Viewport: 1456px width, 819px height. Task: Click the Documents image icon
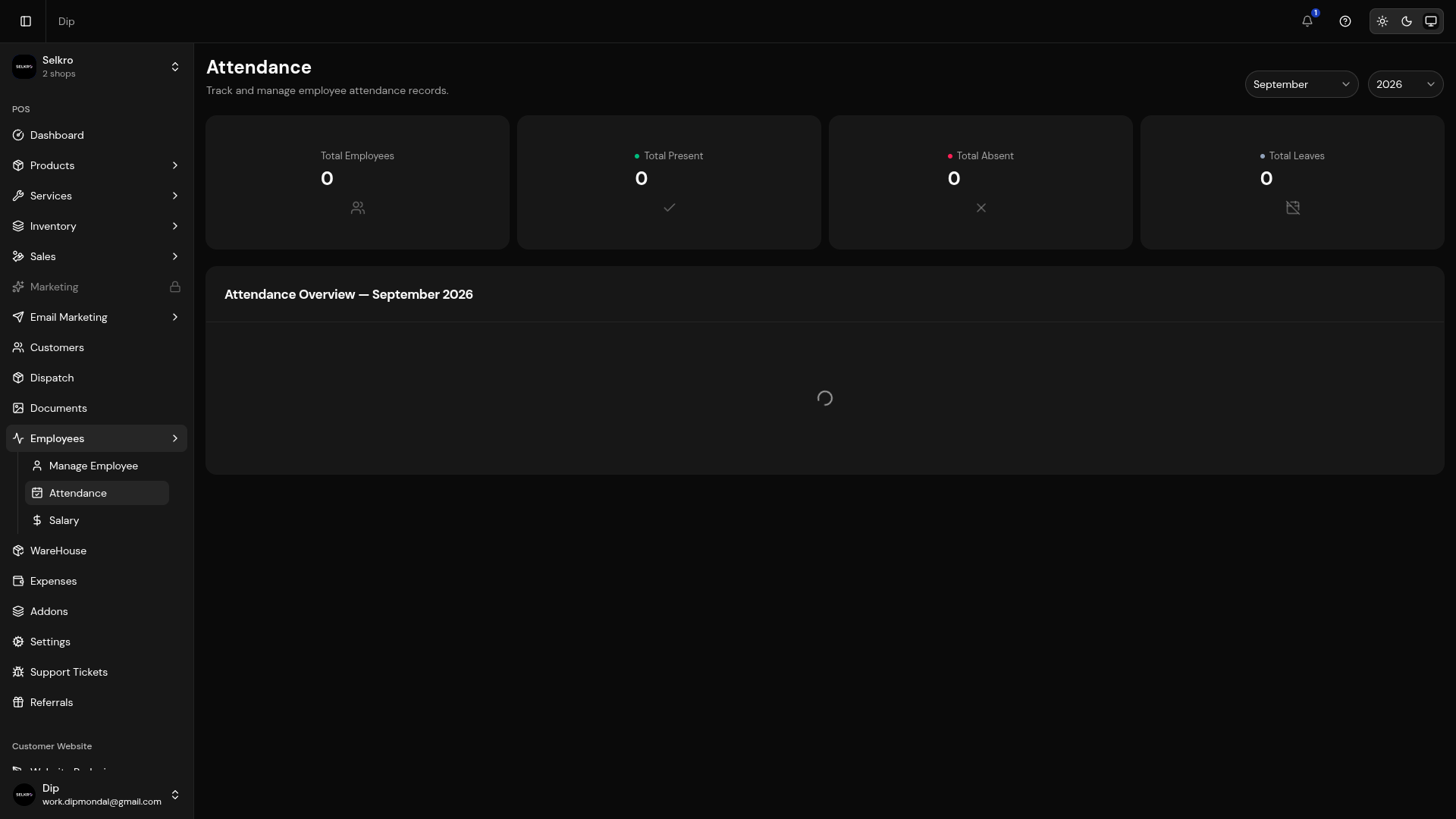(18, 408)
